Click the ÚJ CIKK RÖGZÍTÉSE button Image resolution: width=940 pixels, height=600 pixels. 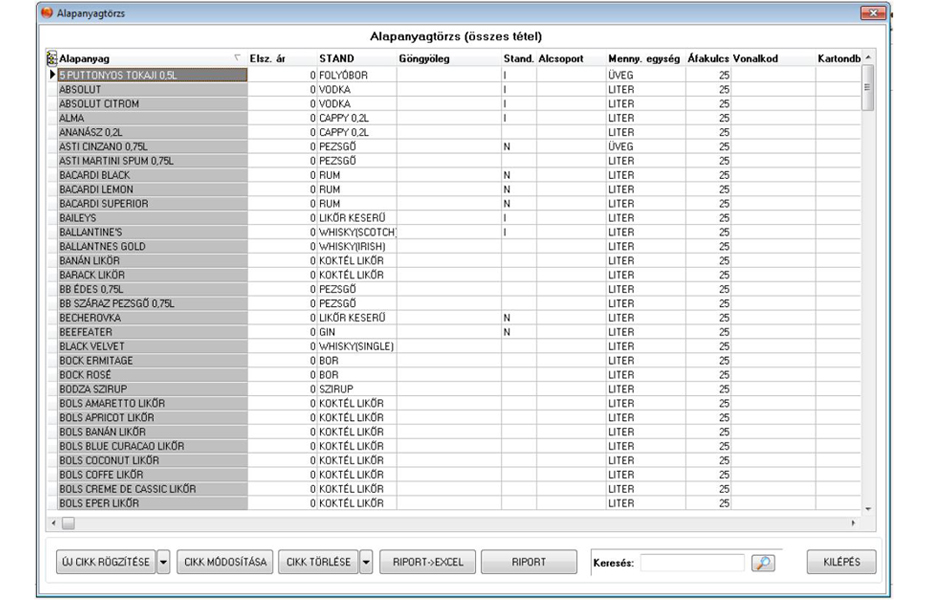106,562
